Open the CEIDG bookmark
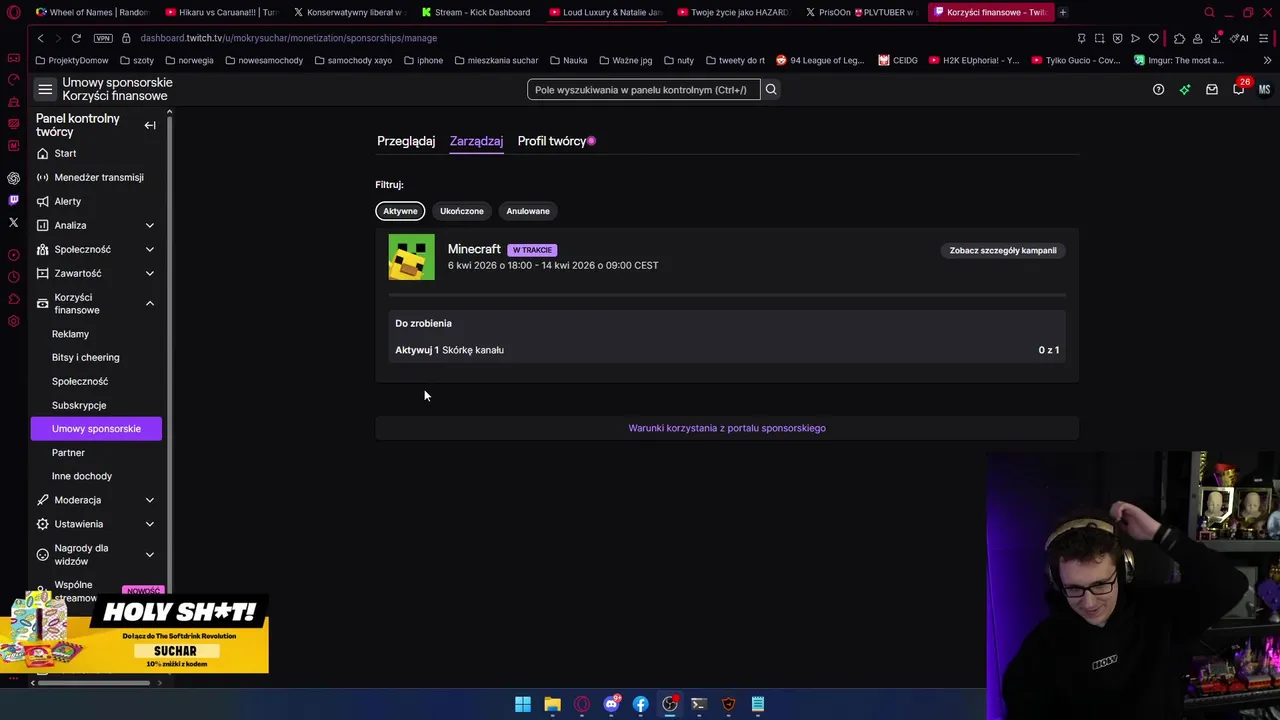This screenshot has height=720, width=1280. 898,60
